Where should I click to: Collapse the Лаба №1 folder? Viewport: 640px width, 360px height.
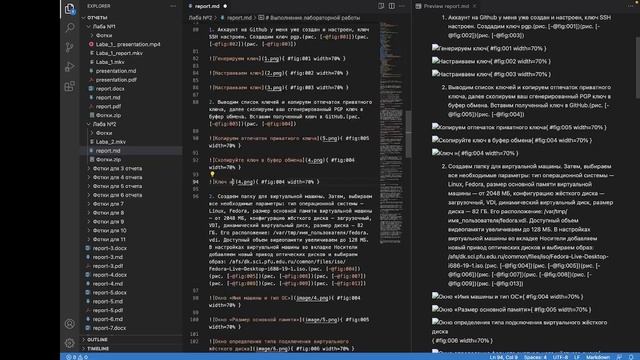[x=104, y=27]
